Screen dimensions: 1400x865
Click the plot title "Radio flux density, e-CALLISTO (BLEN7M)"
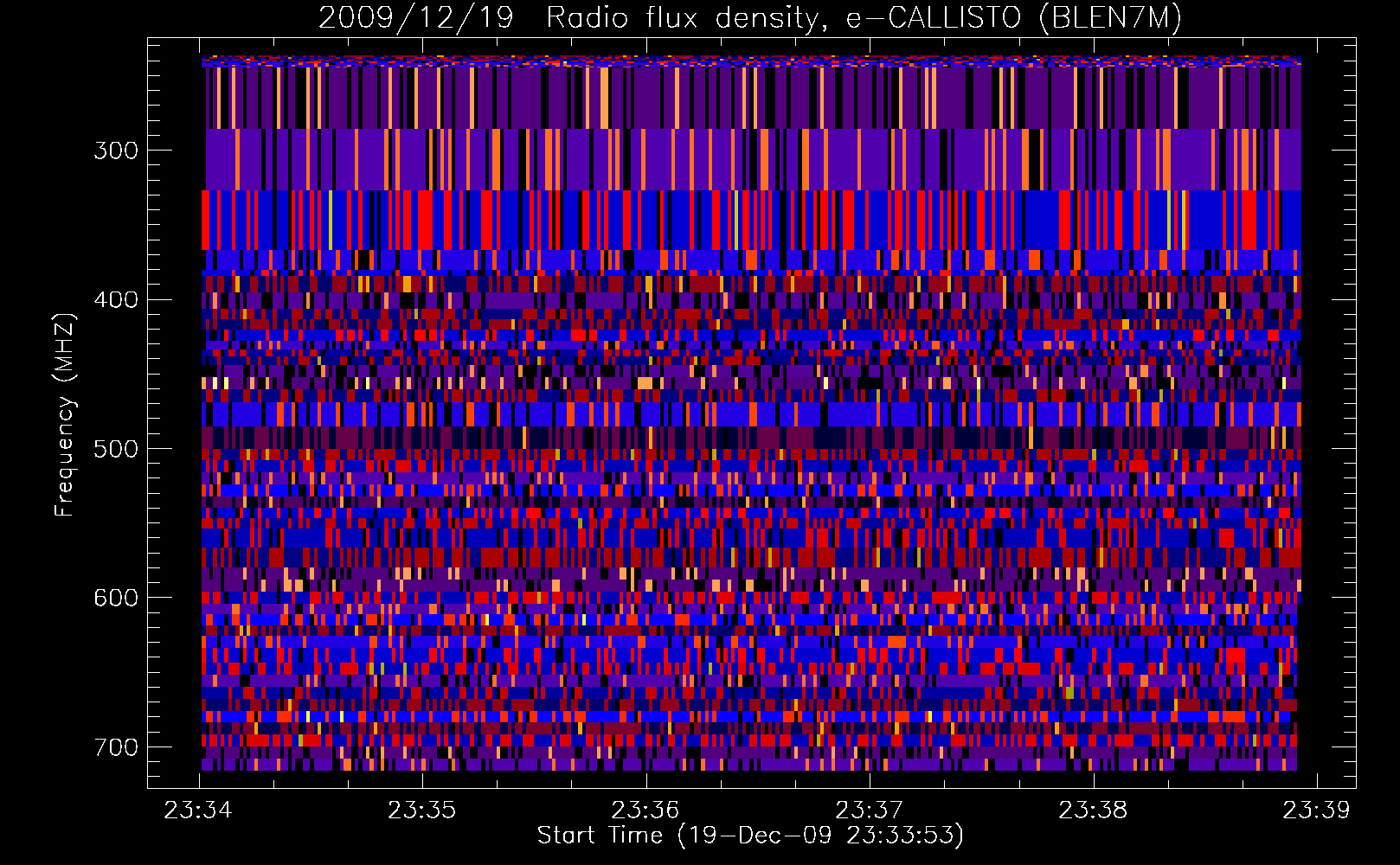[864, 18]
